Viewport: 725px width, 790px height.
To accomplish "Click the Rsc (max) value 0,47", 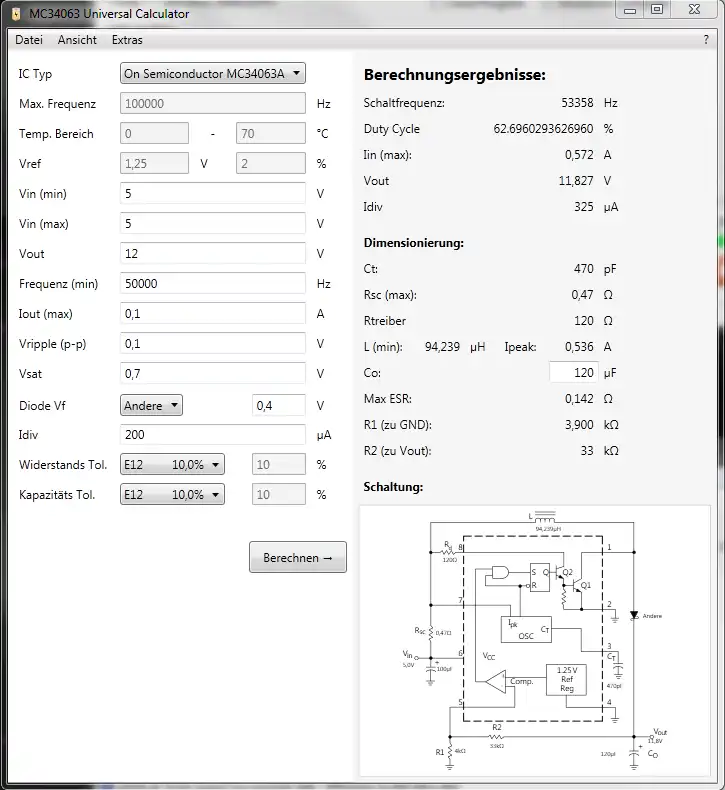I will tap(582, 295).
